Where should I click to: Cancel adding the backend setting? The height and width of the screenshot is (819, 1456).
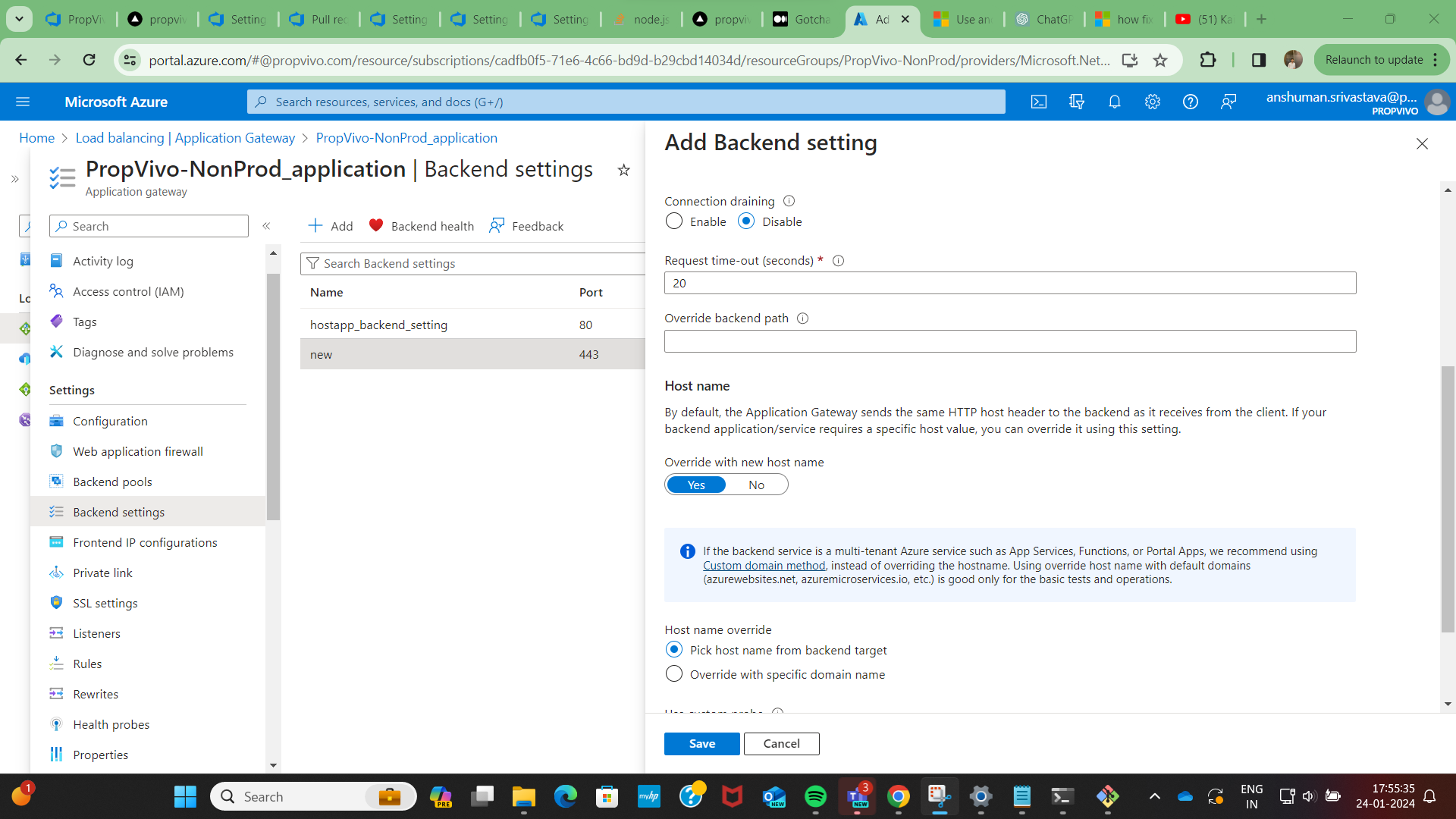click(x=781, y=744)
